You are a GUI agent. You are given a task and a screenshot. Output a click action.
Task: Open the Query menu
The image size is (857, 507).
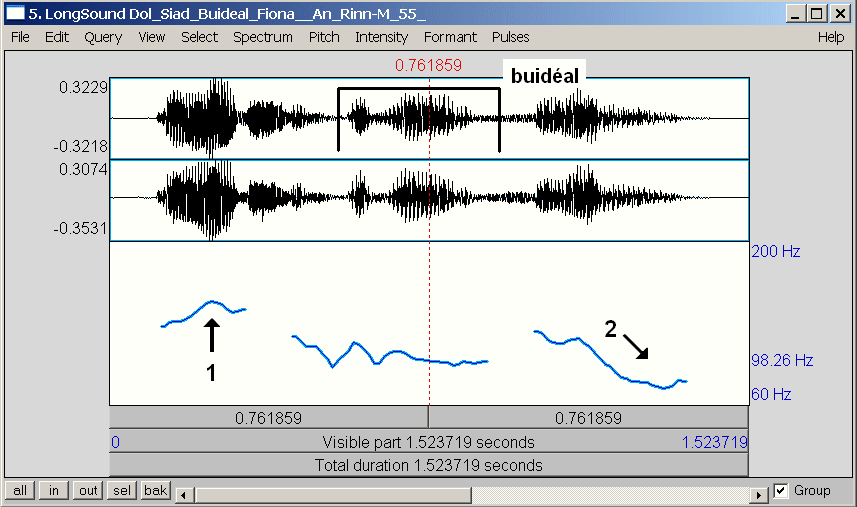(x=103, y=37)
